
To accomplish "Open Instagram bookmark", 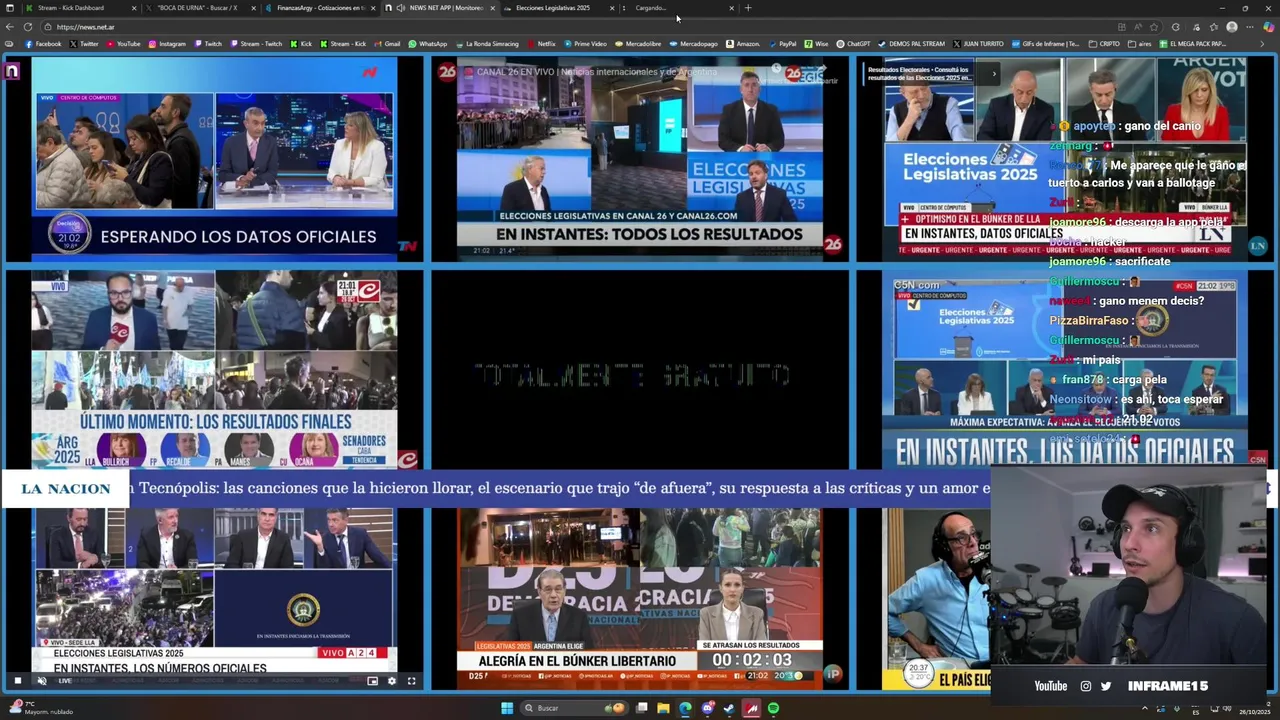I will pyautogui.click(x=167, y=44).
